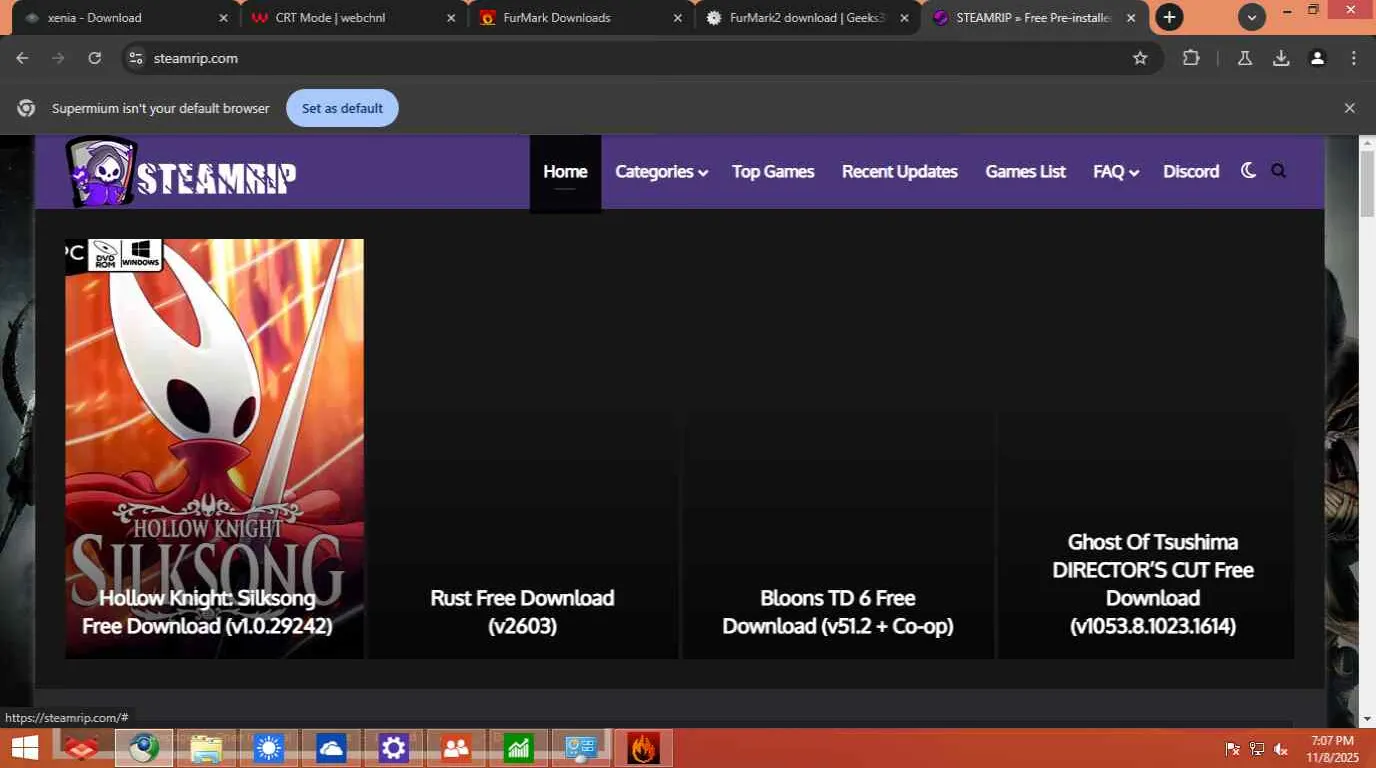Image resolution: width=1376 pixels, height=768 pixels.
Task: Launch the Weather app from taskbar
Action: point(268,748)
